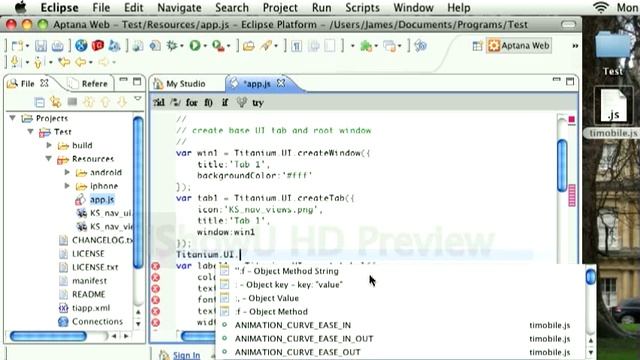Click the Back navigation yellow arrow
Image resolution: width=640 pixels, height=360 pixels.
tap(80, 62)
